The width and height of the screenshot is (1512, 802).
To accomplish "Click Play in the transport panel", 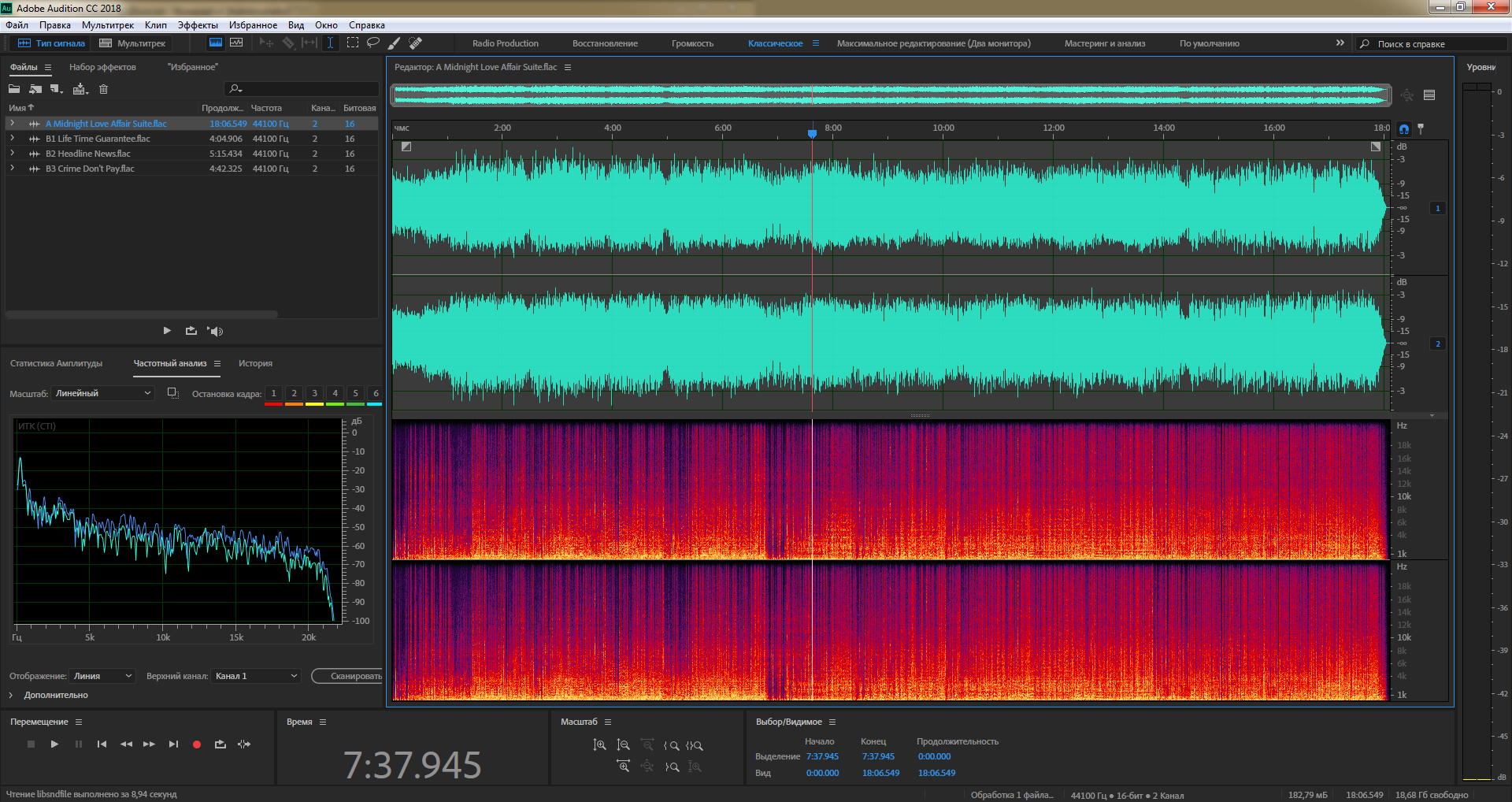I will click(x=54, y=744).
